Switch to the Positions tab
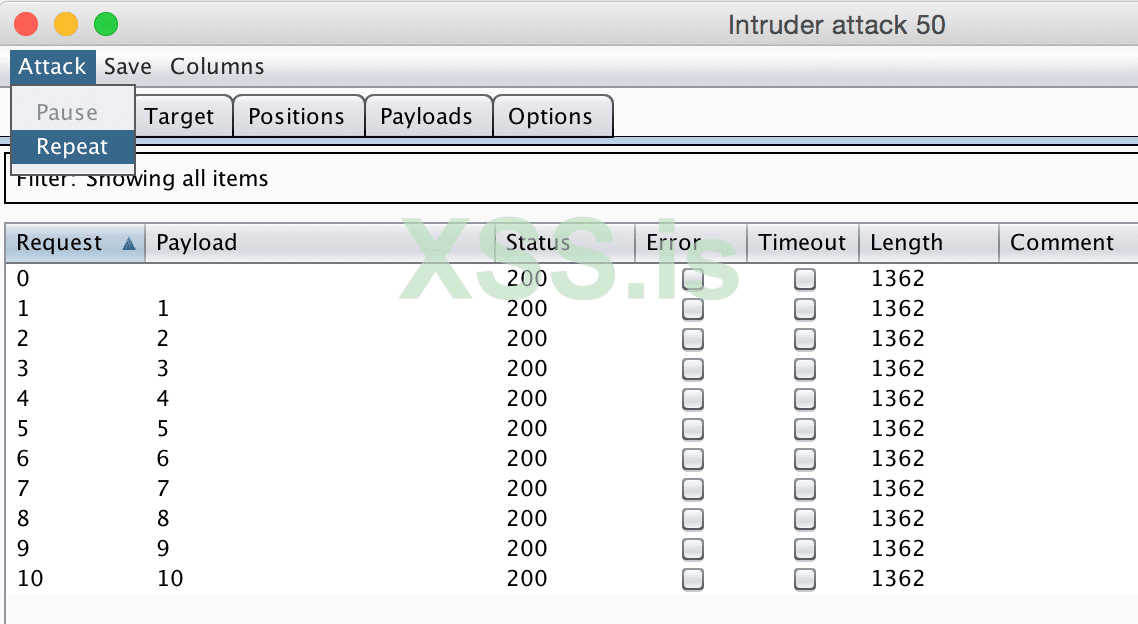The image size is (1138, 624). pos(296,116)
